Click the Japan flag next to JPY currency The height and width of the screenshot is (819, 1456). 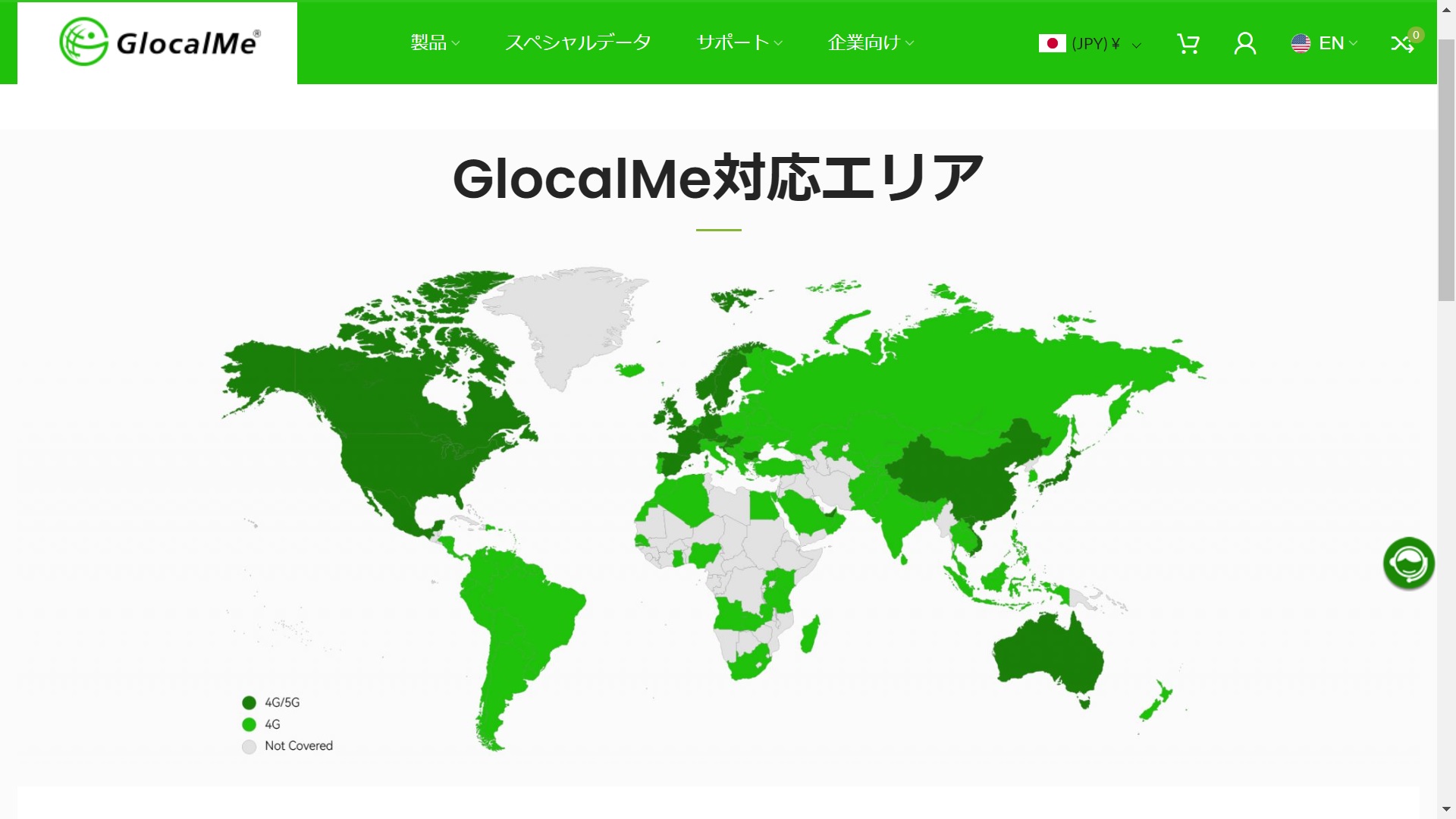coord(1053,44)
